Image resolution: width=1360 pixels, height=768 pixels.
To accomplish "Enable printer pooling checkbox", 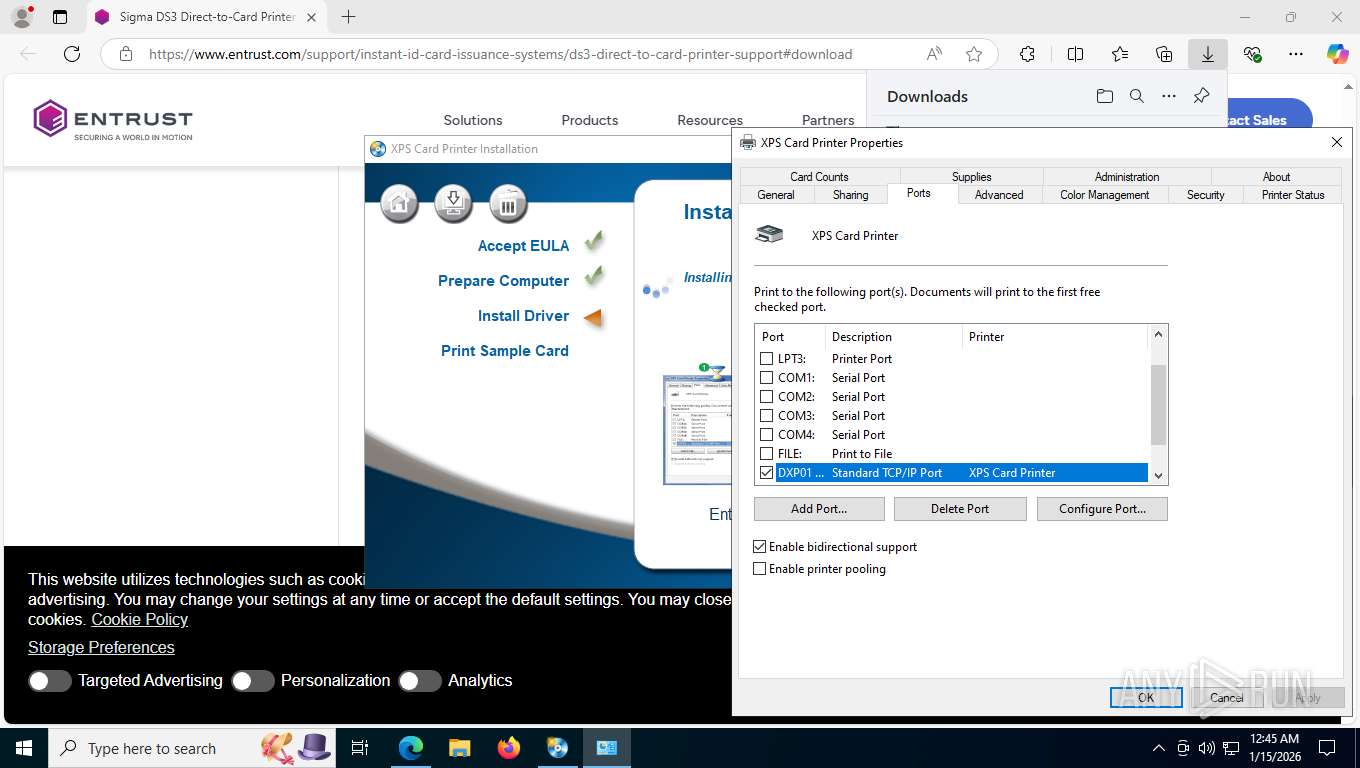I will coord(760,569).
